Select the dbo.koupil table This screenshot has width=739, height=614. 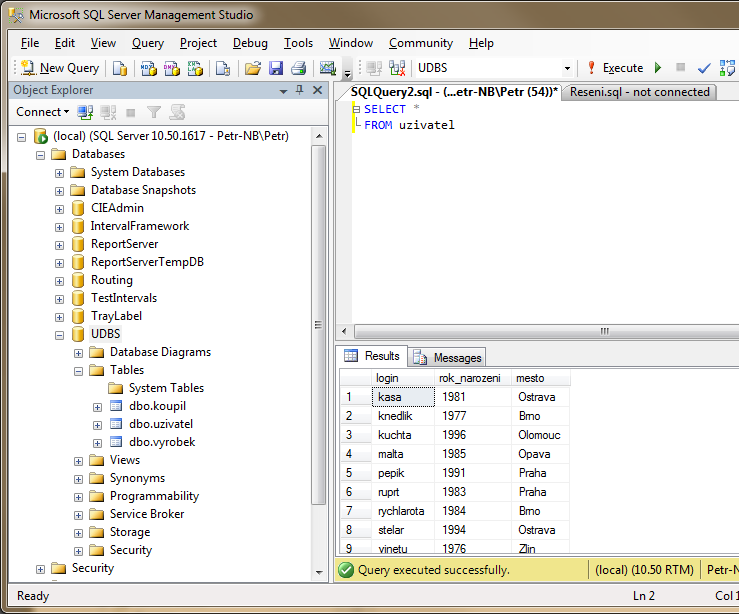[x=157, y=406]
